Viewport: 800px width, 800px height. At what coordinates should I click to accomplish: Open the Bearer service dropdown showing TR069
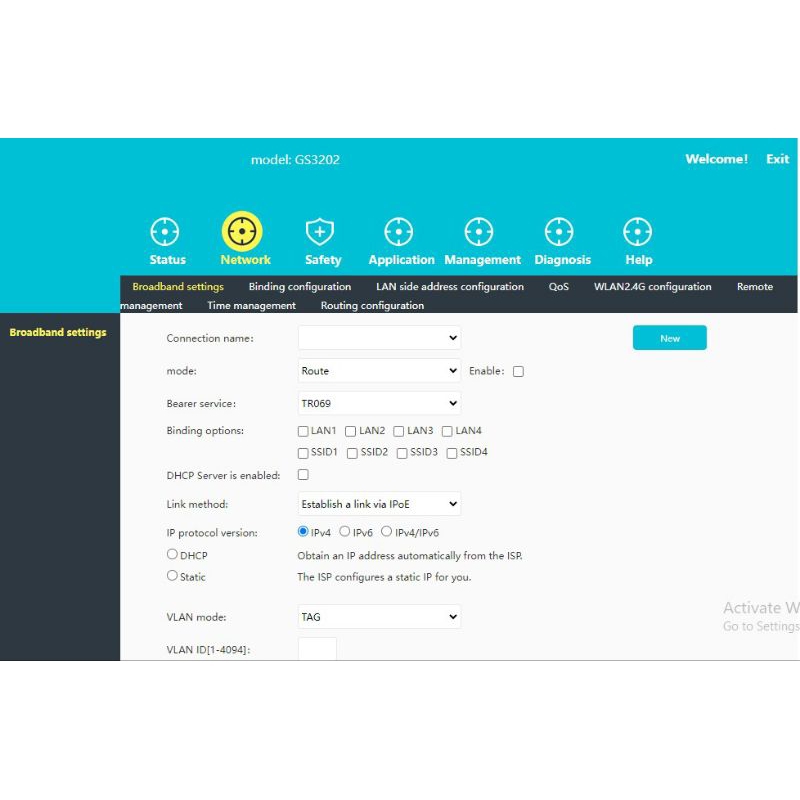point(379,404)
